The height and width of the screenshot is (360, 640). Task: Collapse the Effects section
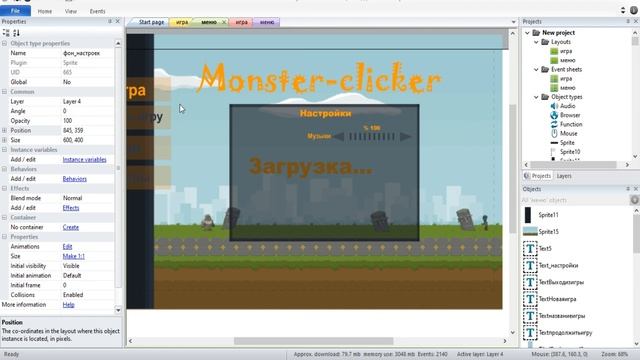(4, 189)
